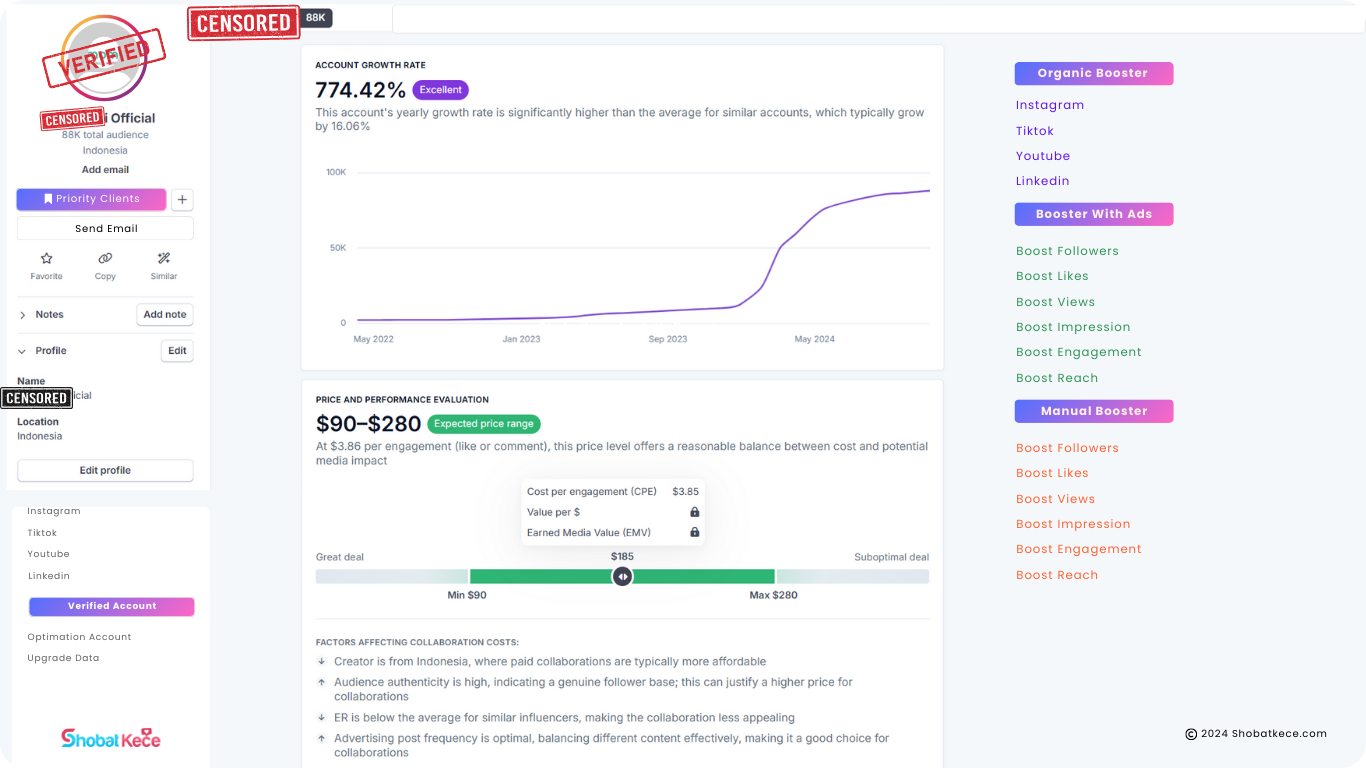
Task: Expand the Notes section chevron
Action: (x=23, y=315)
